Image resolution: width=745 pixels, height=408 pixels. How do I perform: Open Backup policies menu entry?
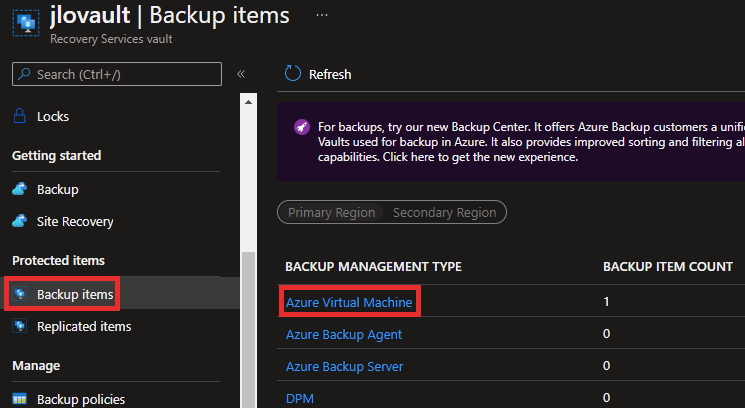[x=81, y=399]
